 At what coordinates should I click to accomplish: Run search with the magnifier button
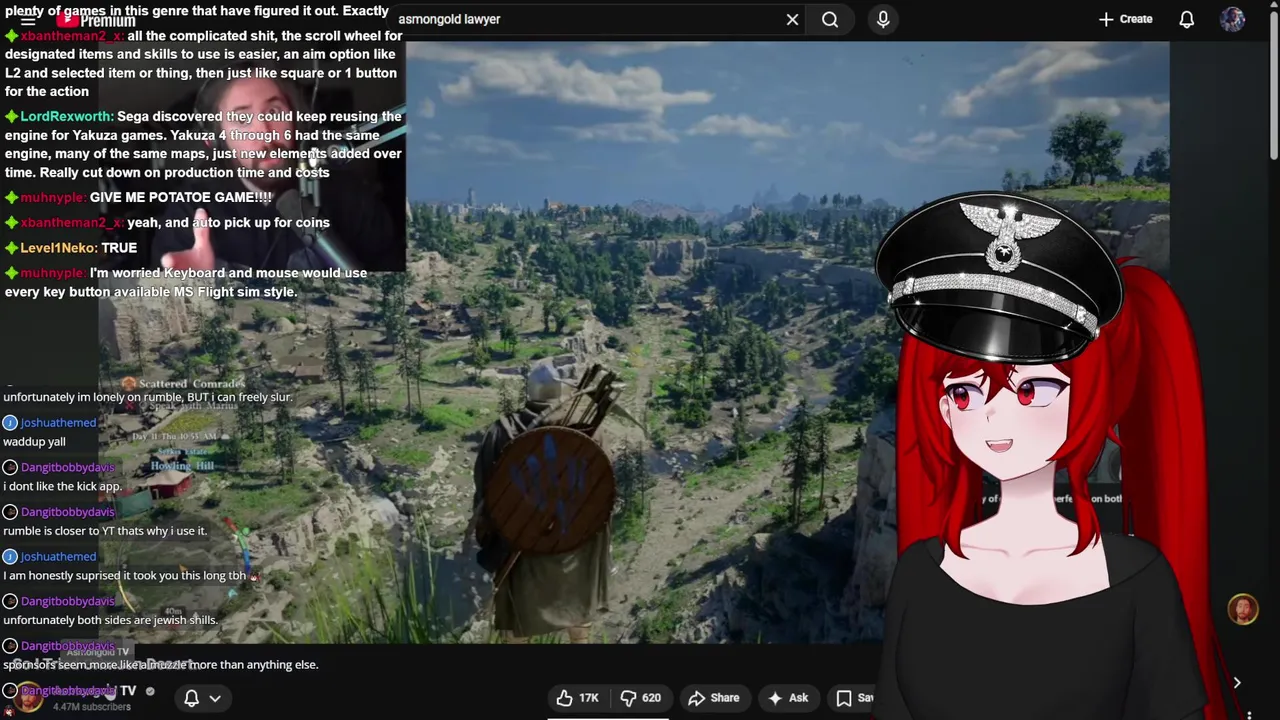830,19
